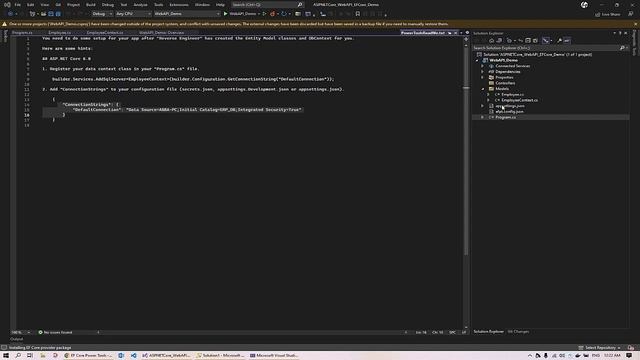Click the Save All toolbar icon
The height and width of the screenshot is (360, 640).
tap(58, 14)
